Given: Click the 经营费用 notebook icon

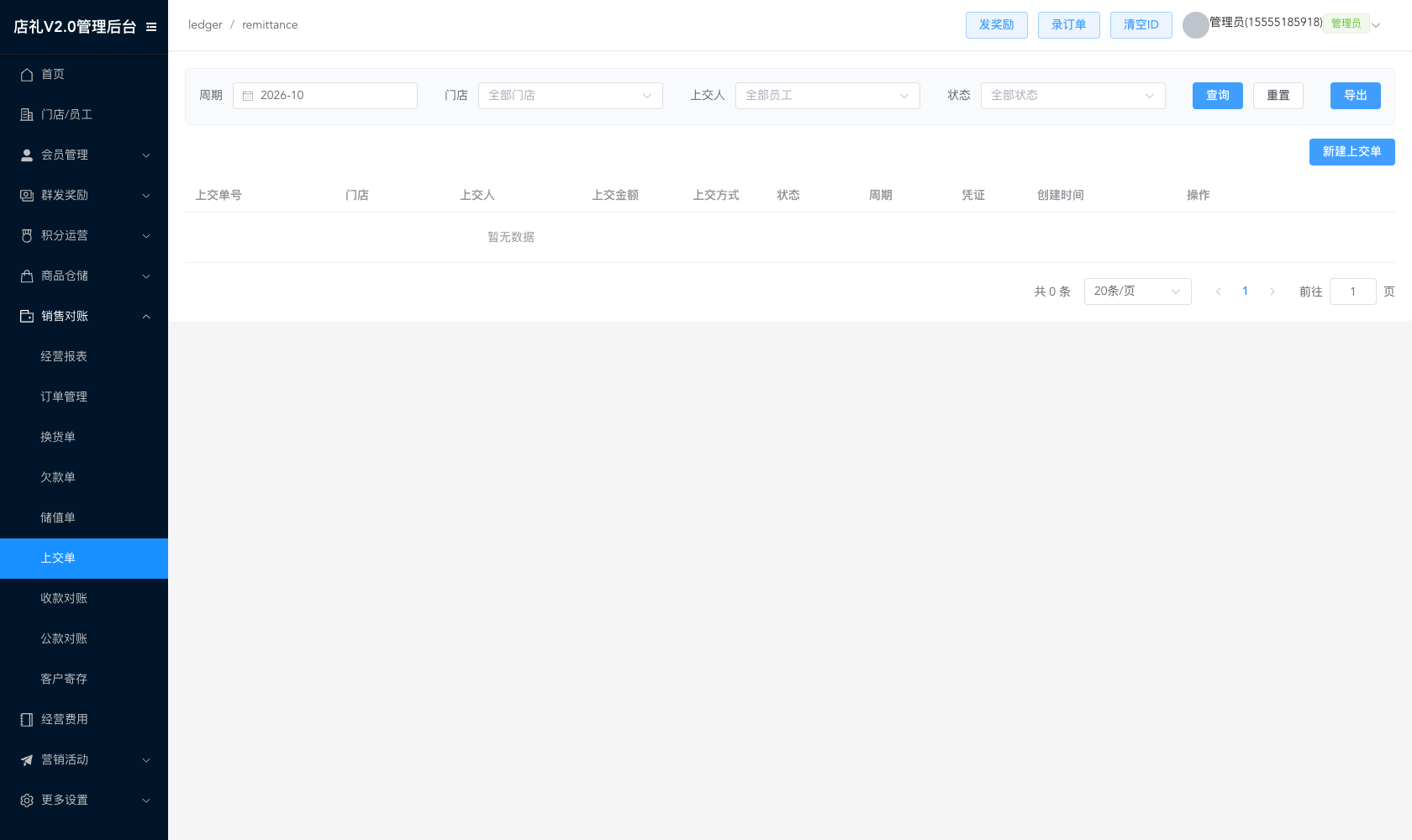Looking at the screenshot, I should pos(27,720).
